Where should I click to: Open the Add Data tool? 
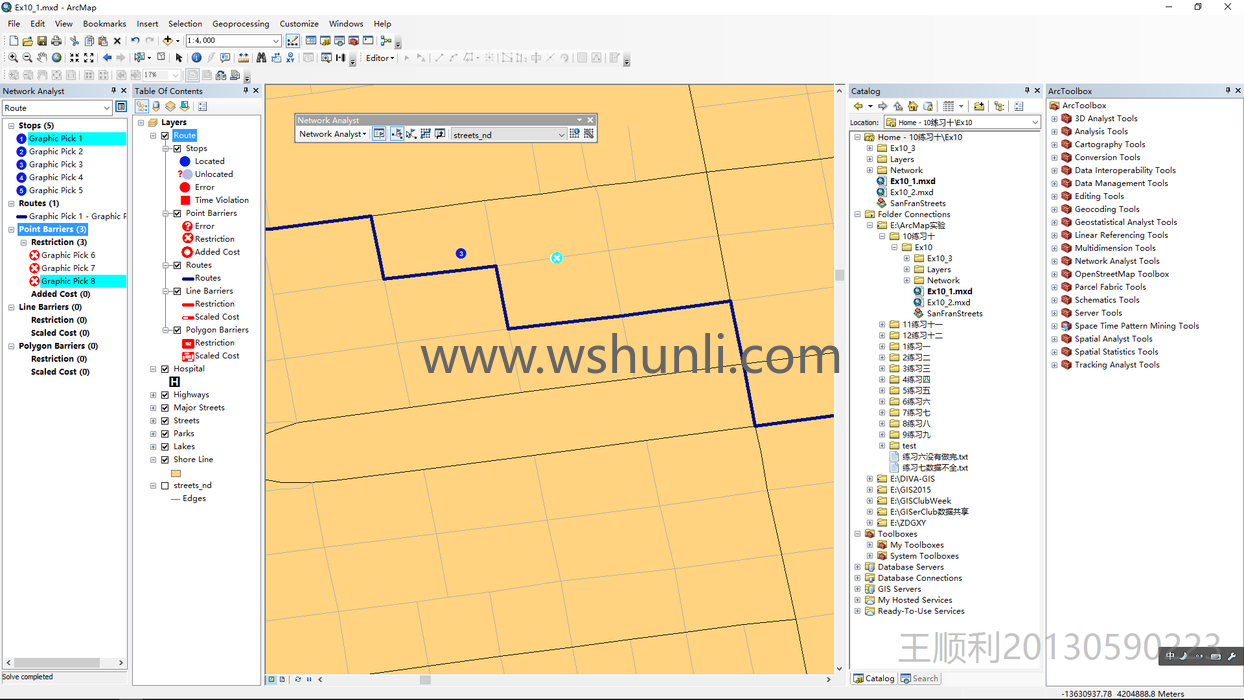pos(168,41)
